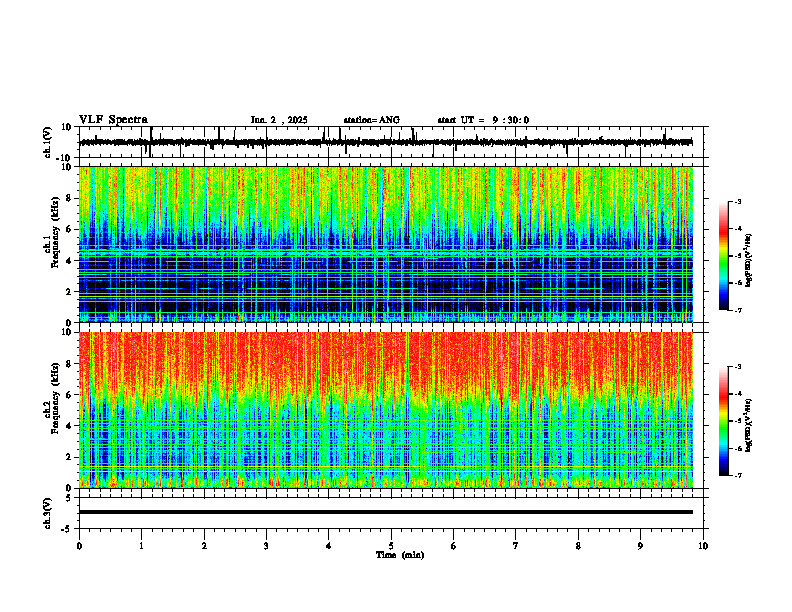Click the ch.1 frequency tick label "2"

69,291
